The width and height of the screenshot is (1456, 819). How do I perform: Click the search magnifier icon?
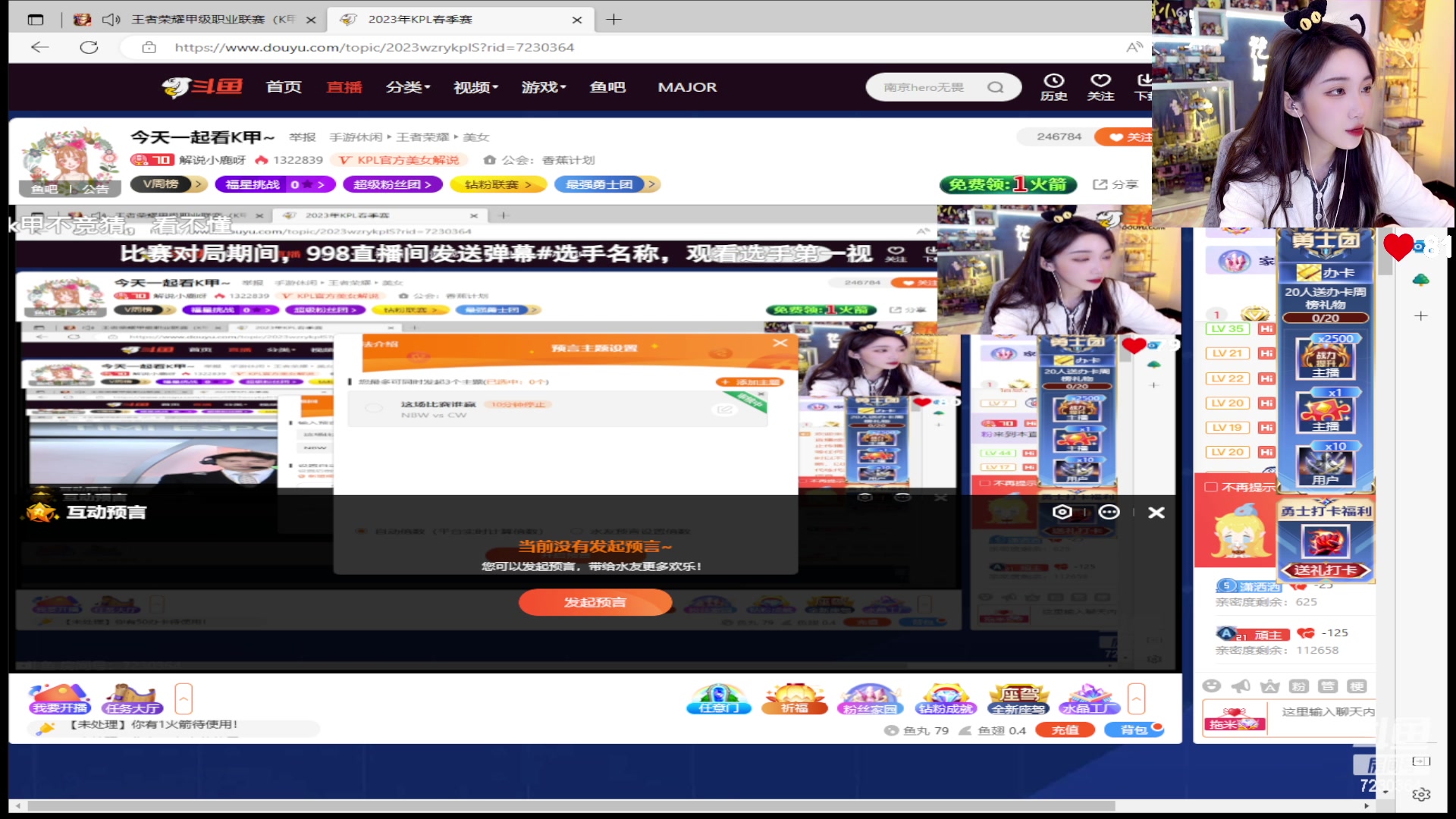(x=995, y=87)
